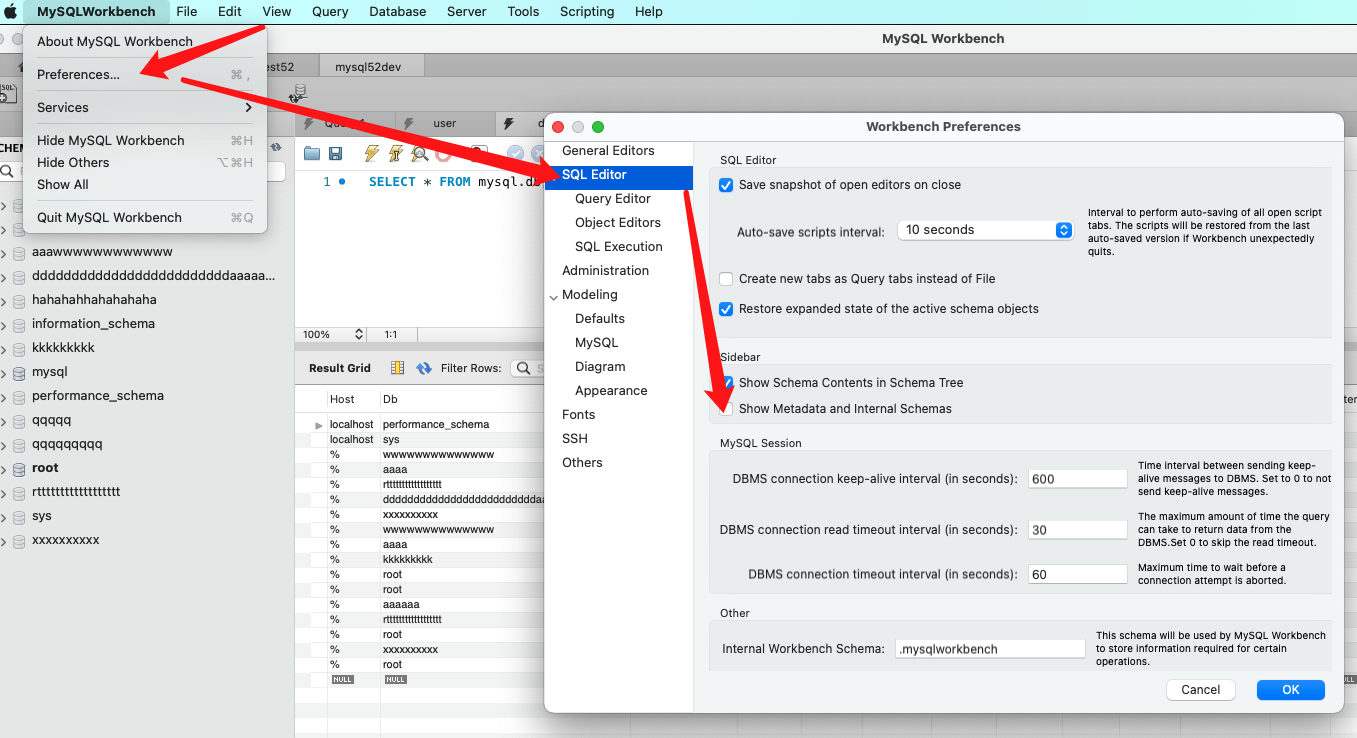1357x738 pixels.
Task: Run current statement via lightning-cursor icon
Action: (x=395, y=152)
